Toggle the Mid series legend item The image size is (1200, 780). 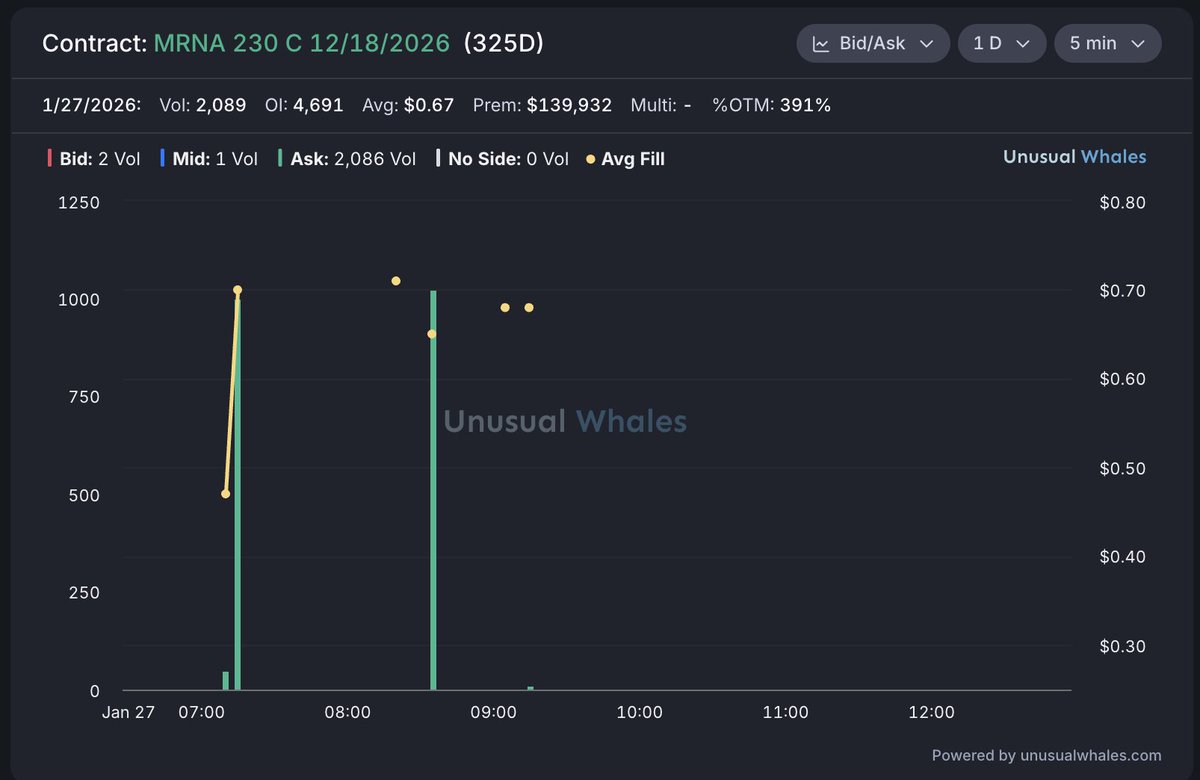[x=208, y=158]
